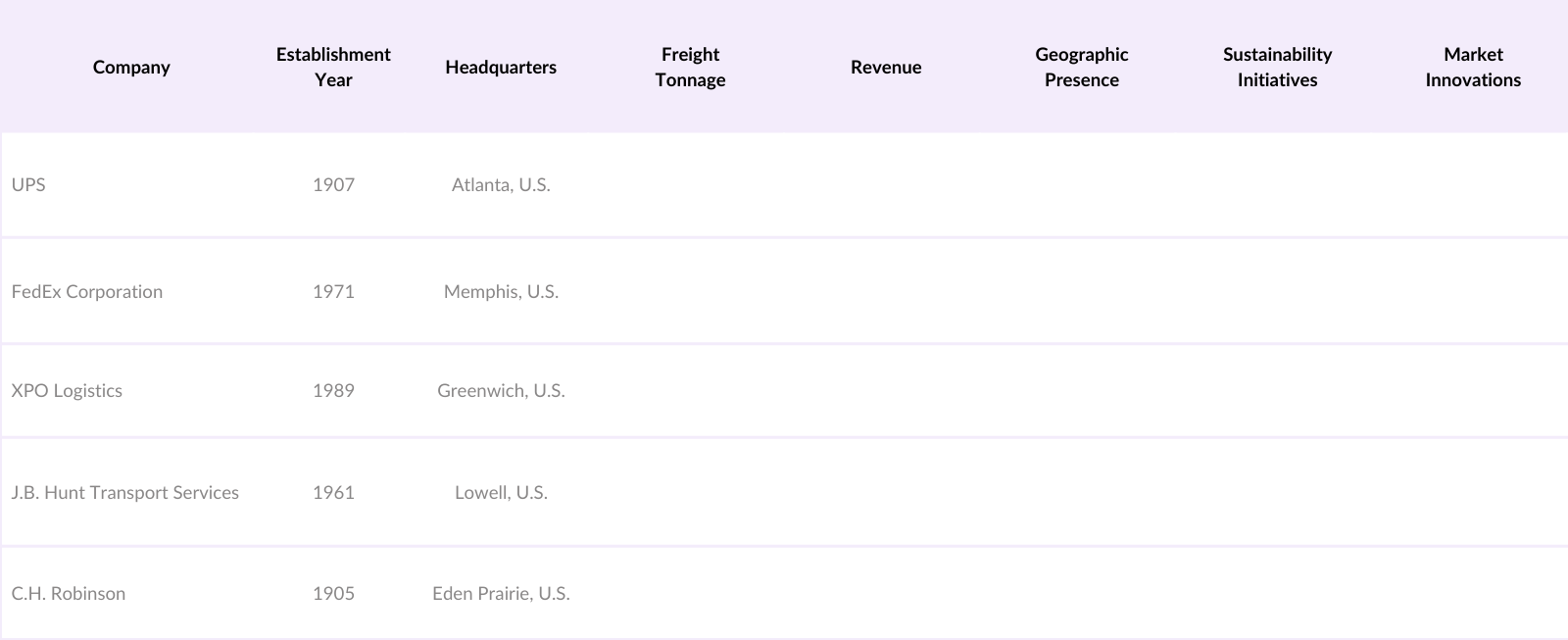Click the Sustainability Initiatives column header
The width and height of the screenshot is (1568, 640).
tap(1277, 67)
